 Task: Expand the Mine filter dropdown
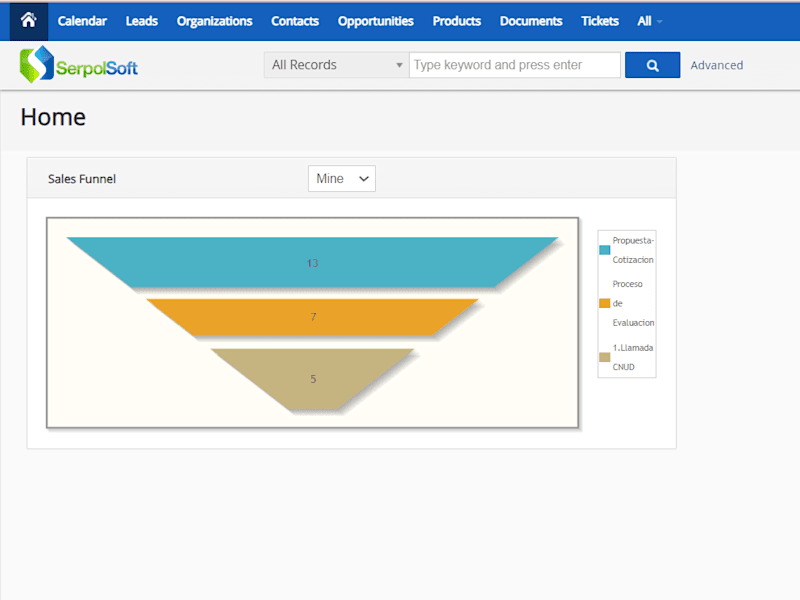[342, 179]
